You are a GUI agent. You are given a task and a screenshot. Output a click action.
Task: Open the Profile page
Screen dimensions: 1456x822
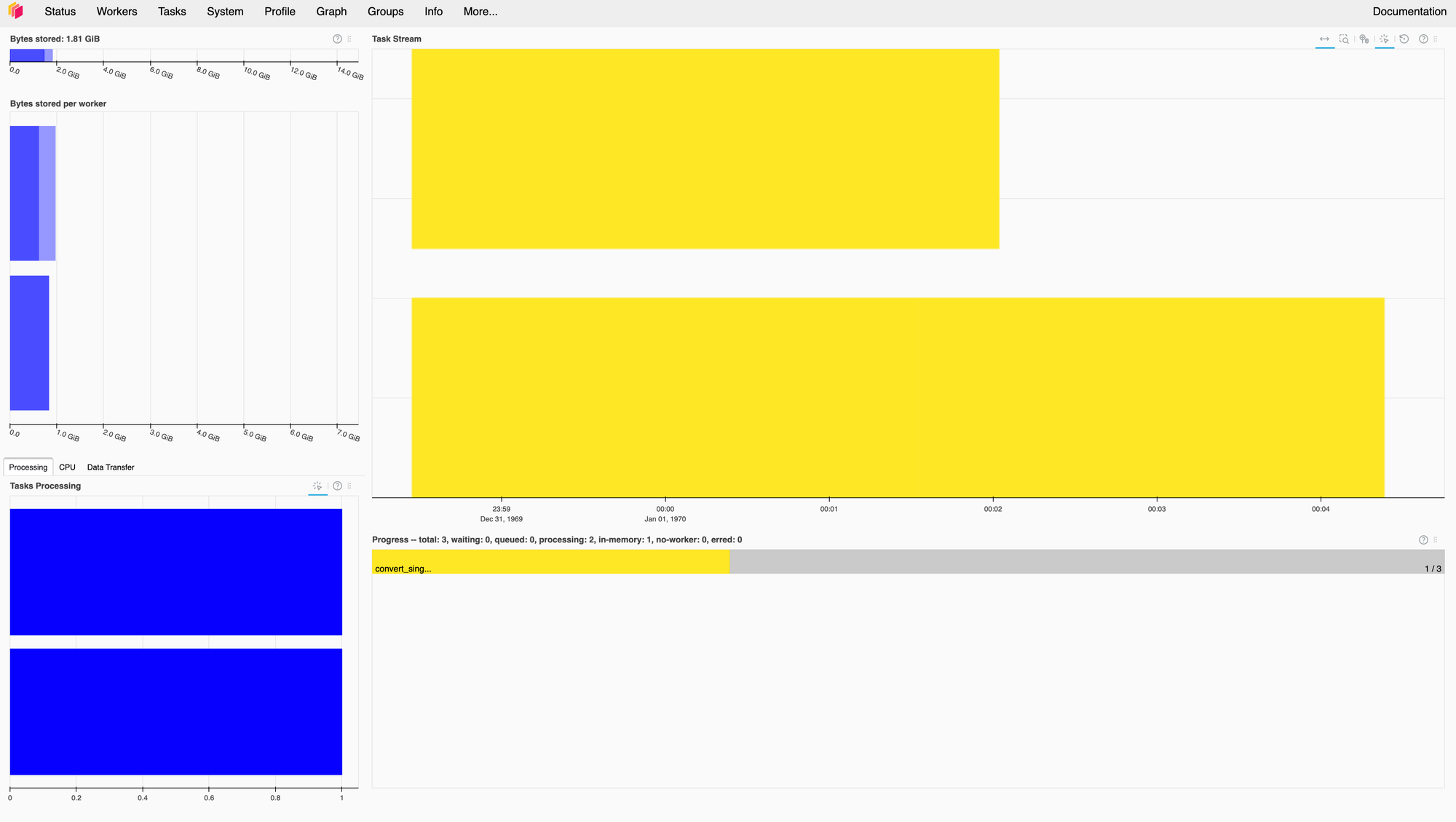(x=280, y=12)
